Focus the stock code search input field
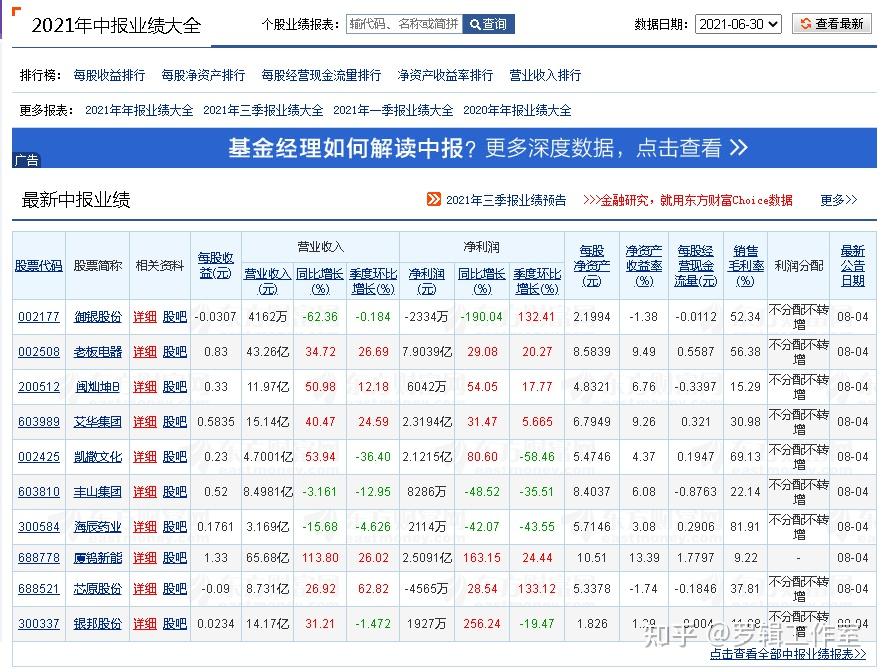The height and width of the screenshot is (672, 884). (404, 24)
